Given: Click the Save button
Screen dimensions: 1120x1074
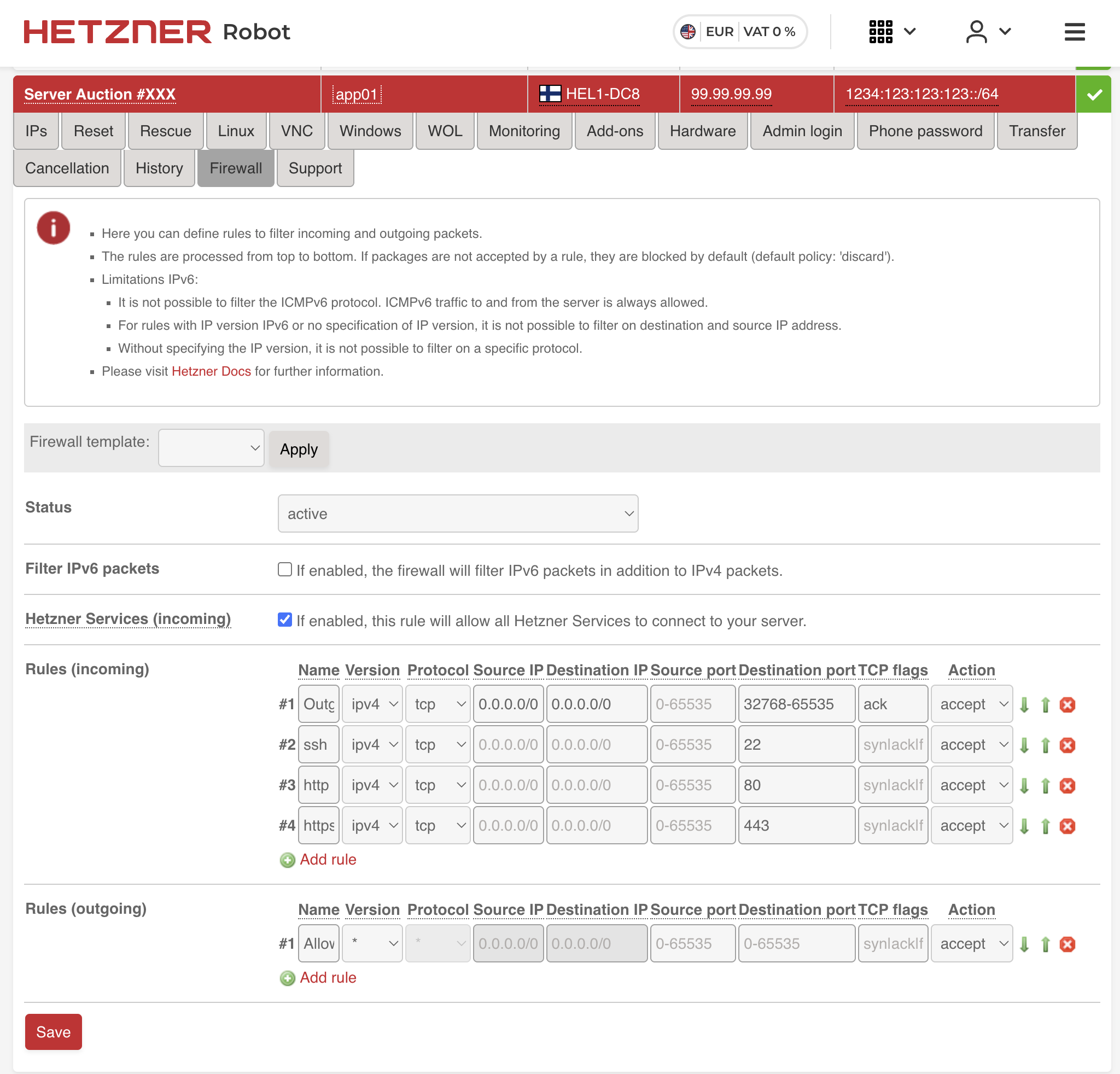Looking at the screenshot, I should [53, 1032].
